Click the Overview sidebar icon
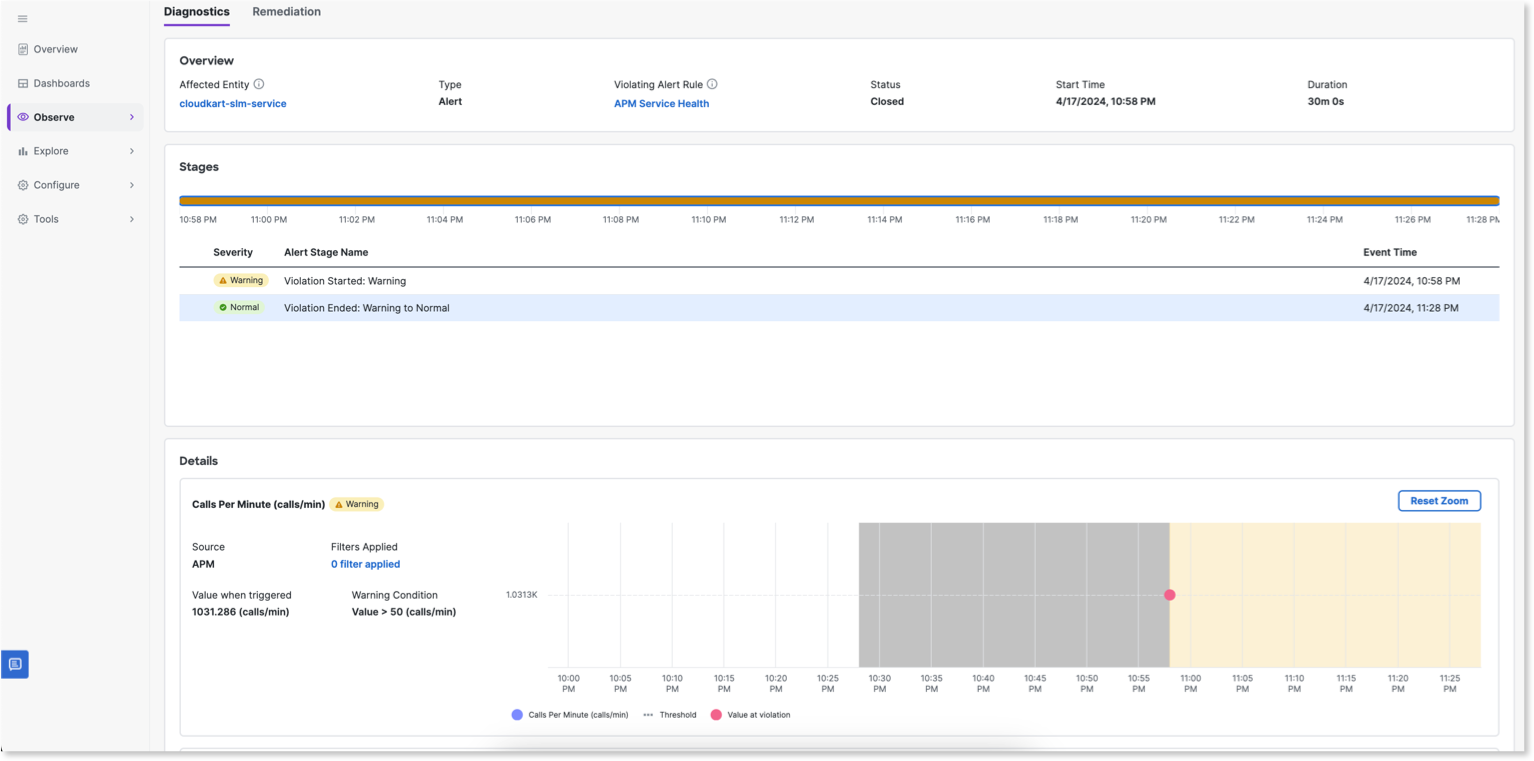 click(x=23, y=49)
